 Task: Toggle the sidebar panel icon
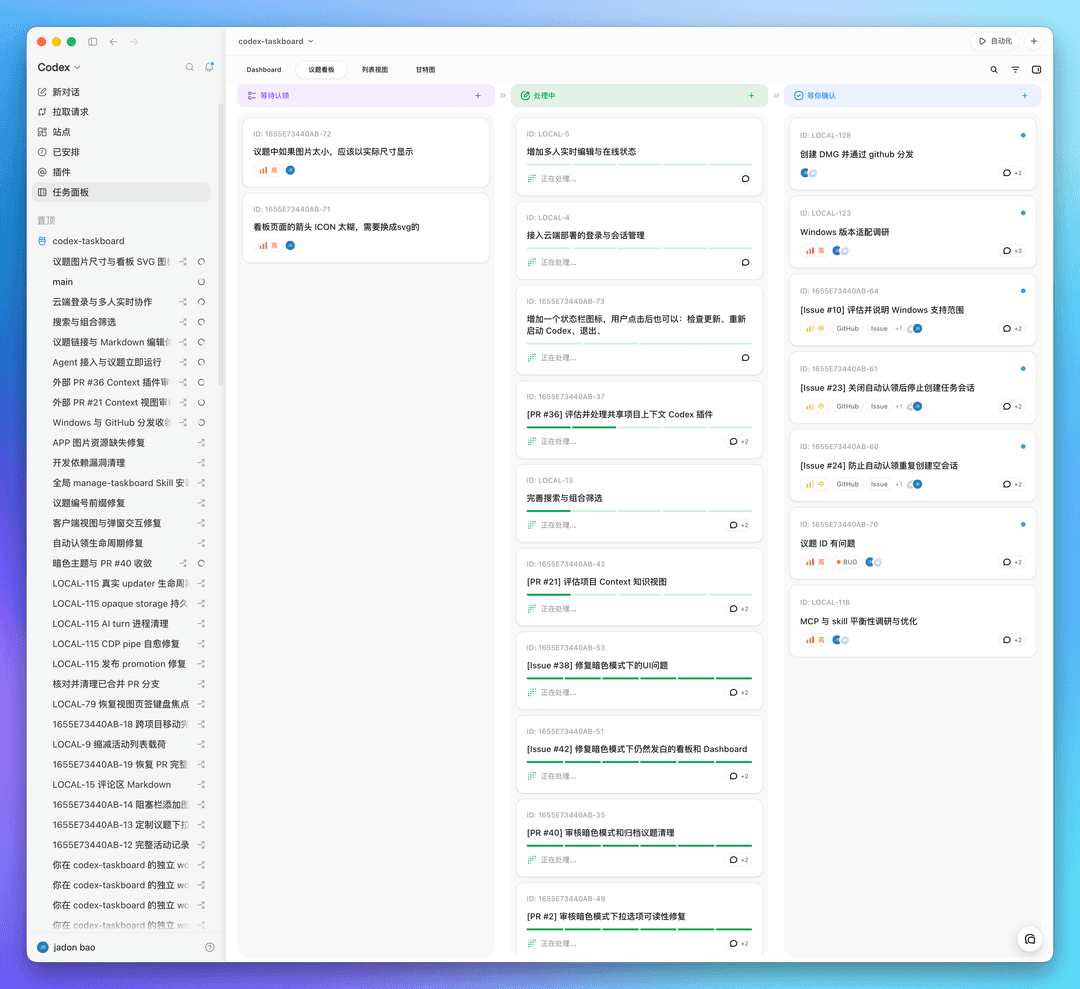[x=92, y=41]
